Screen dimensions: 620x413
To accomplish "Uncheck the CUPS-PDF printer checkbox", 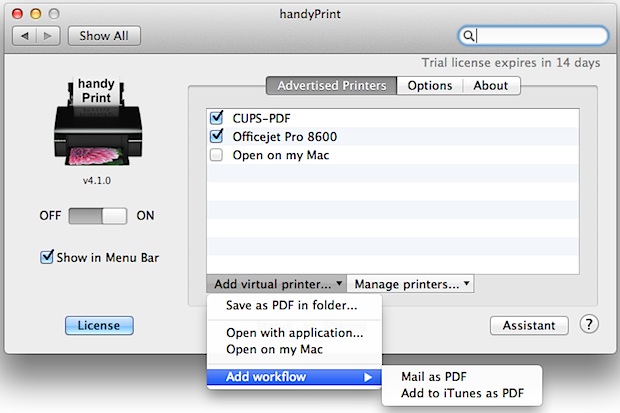I will pos(217,117).
